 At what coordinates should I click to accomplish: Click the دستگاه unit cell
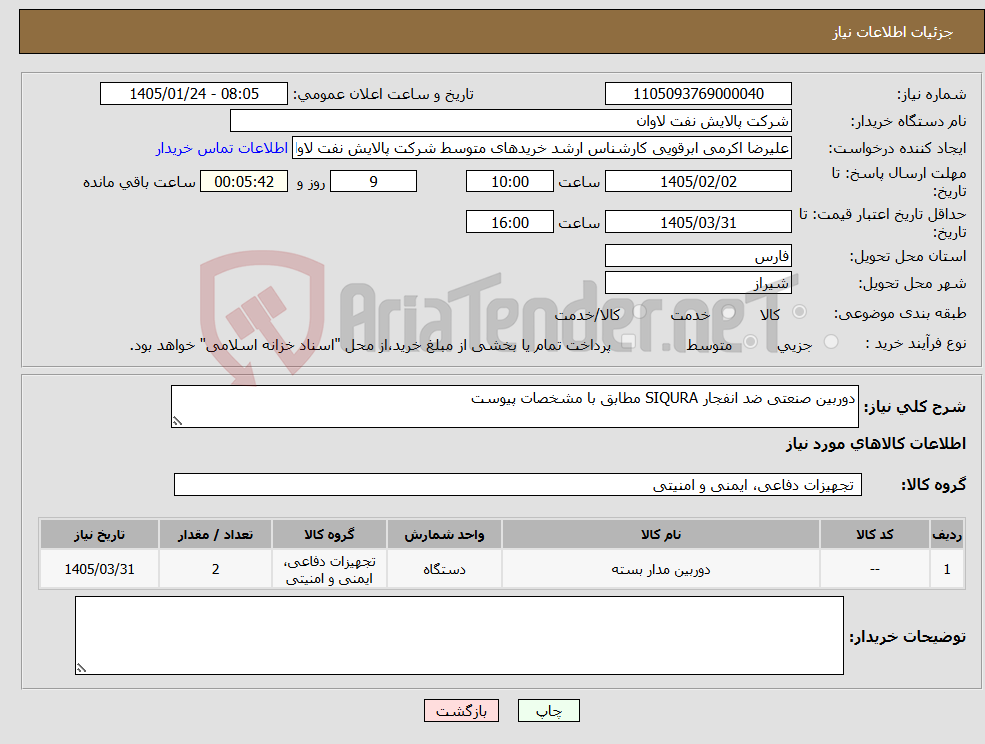pos(444,569)
